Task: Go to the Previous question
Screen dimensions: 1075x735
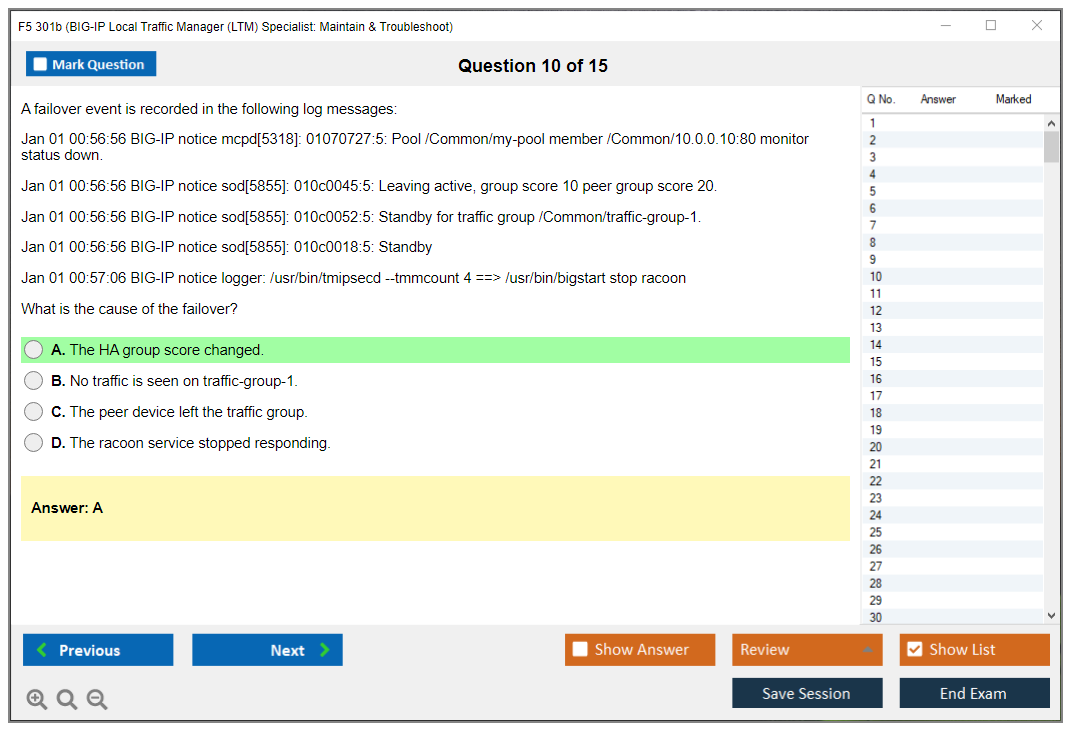Action: click(x=98, y=650)
